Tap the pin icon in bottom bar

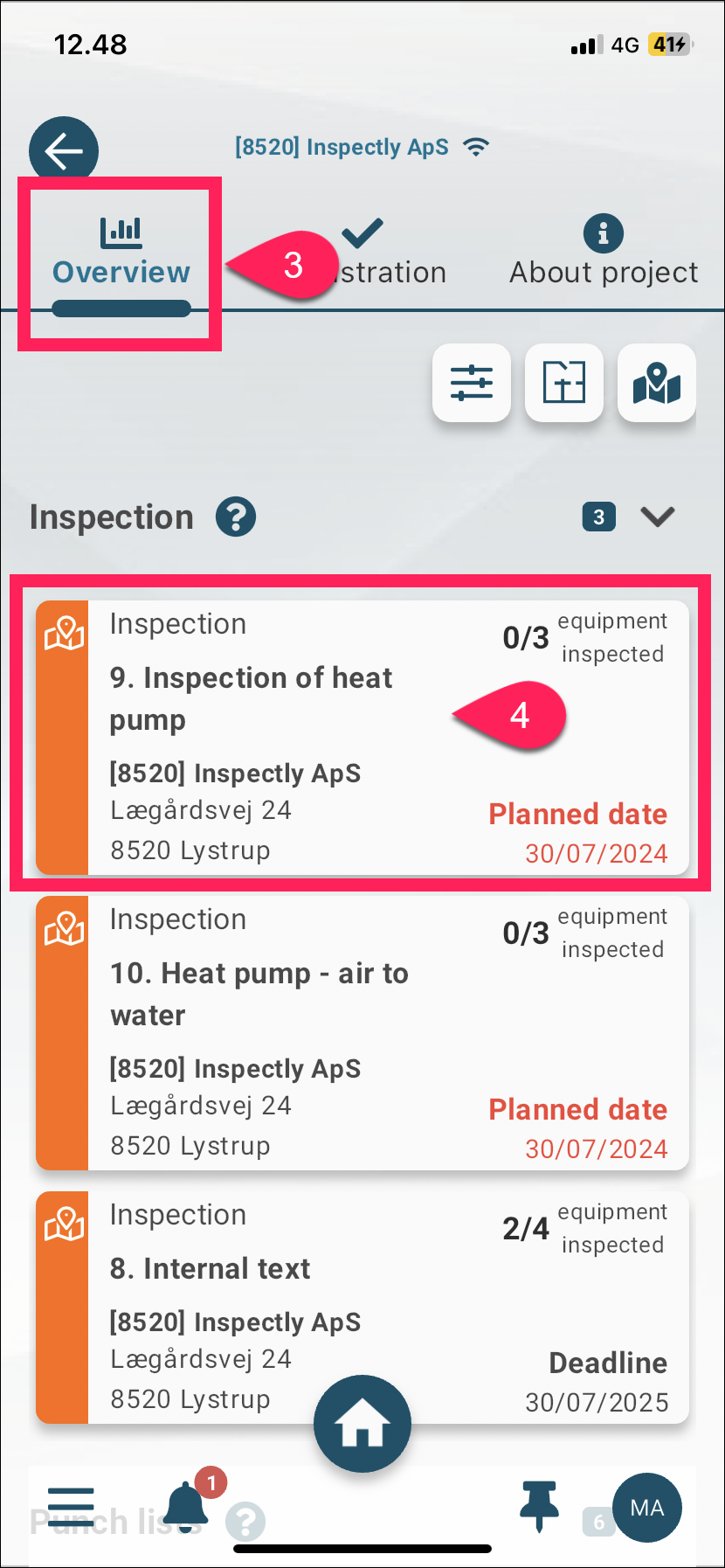539,1506
